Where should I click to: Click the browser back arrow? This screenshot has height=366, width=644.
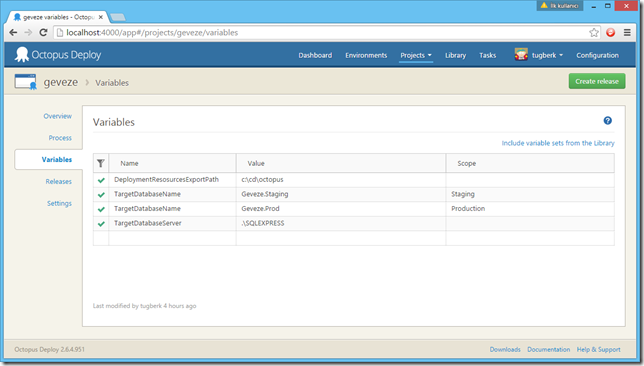tap(13, 32)
